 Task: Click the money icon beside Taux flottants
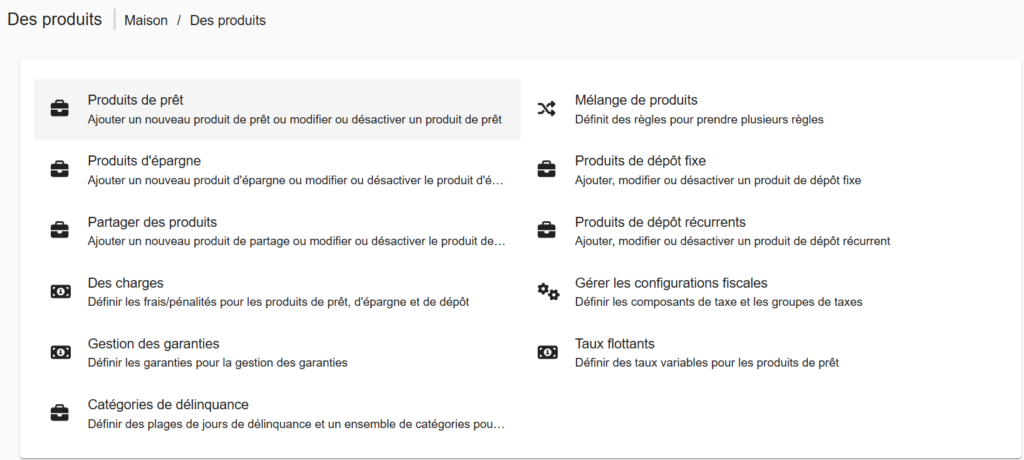pos(547,352)
